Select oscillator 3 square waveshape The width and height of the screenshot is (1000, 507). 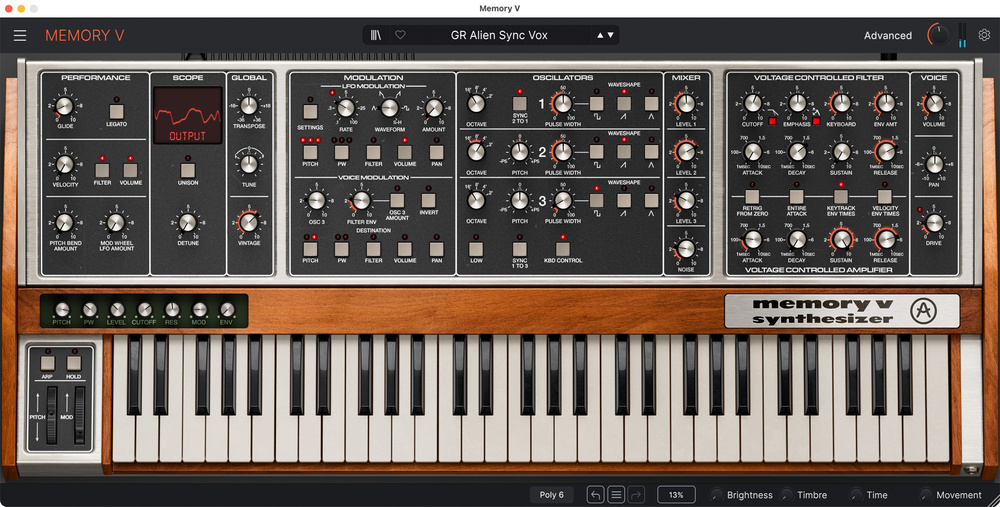(x=596, y=200)
